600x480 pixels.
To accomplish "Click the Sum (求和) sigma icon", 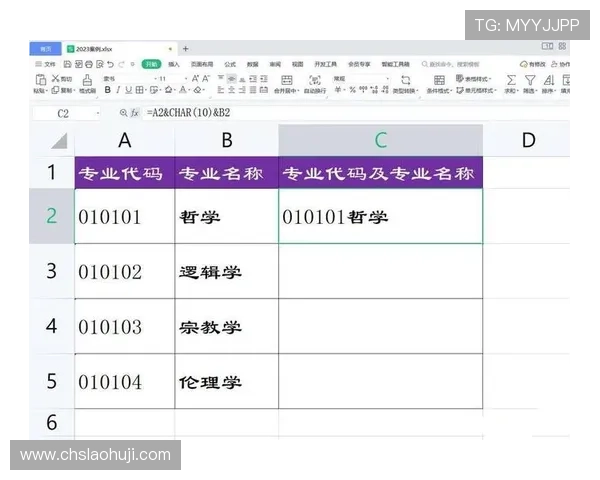I will click(511, 80).
